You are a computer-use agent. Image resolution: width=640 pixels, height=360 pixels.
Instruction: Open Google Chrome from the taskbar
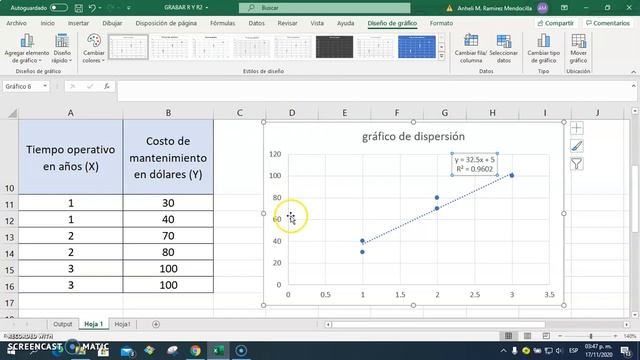tap(195, 351)
